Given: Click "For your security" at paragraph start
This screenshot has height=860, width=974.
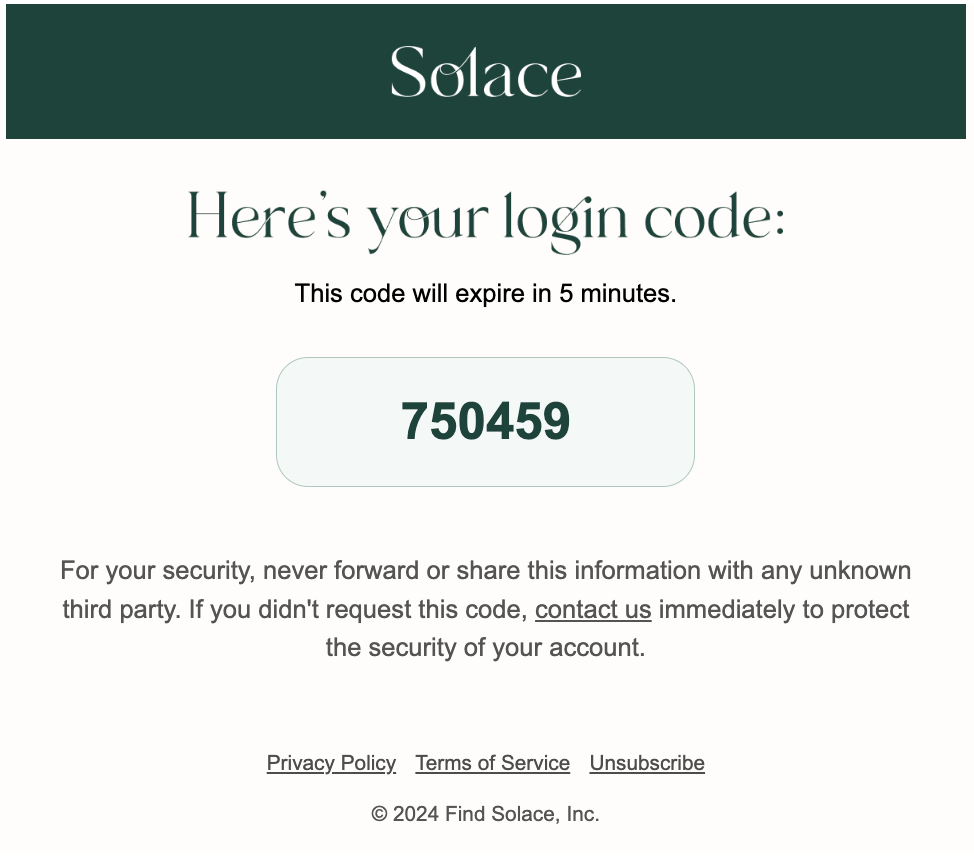Looking at the screenshot, I should (155, 571).
